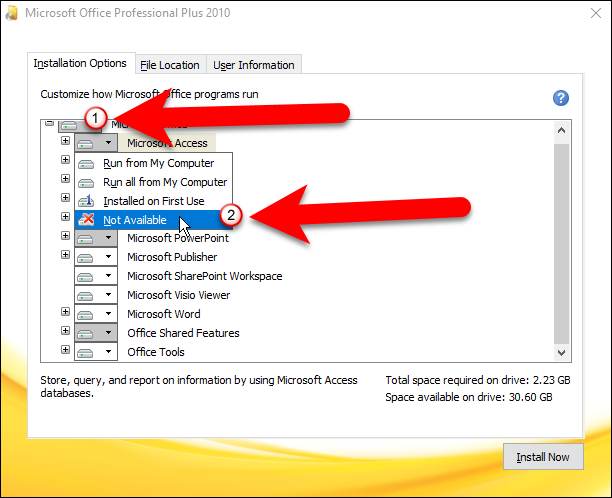Click the scrollbar up arrow
Viewport: 612px width, 498px height.
562,131
